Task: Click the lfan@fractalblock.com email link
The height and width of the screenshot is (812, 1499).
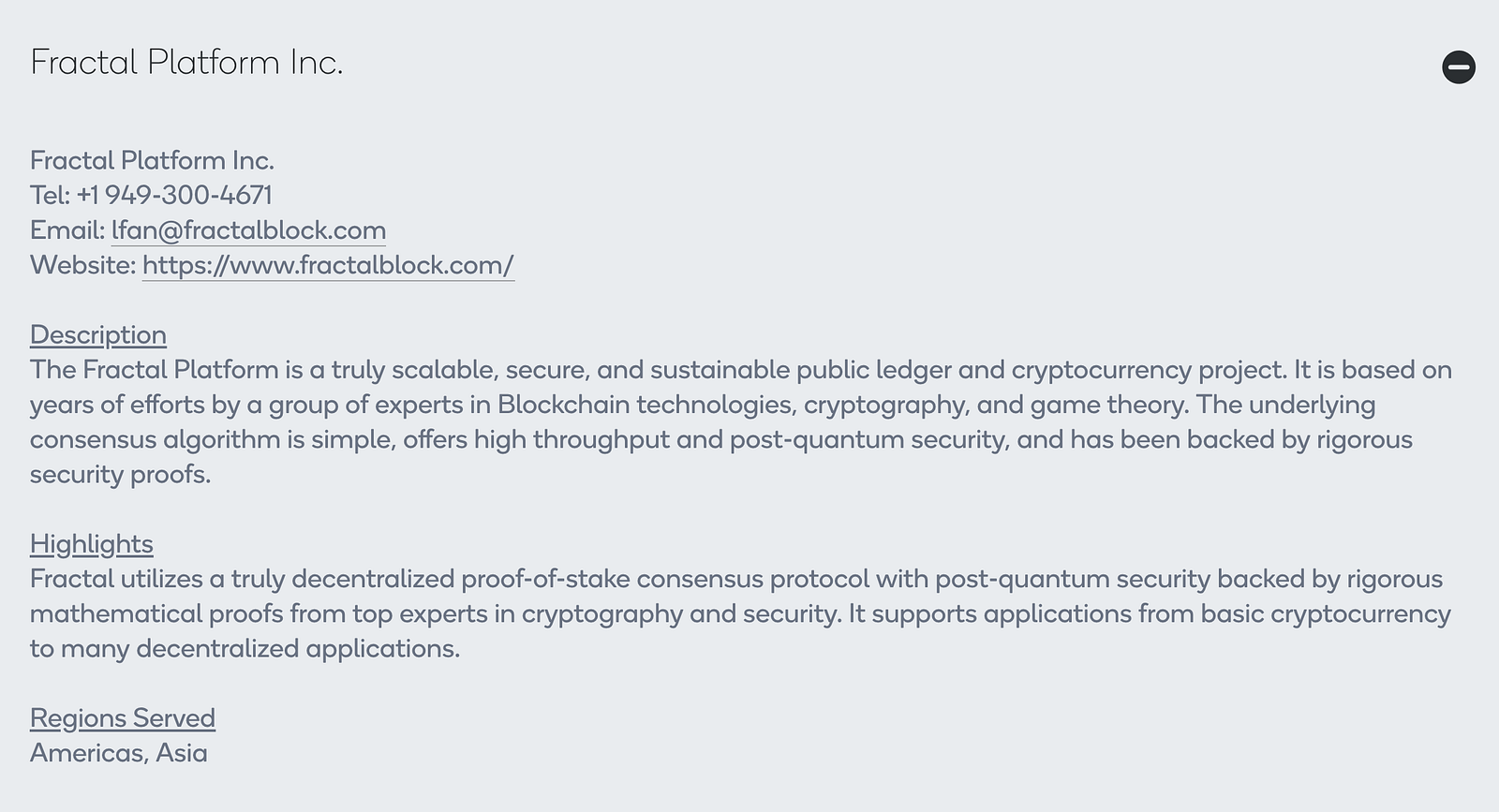Action: (x=248, y=230)
